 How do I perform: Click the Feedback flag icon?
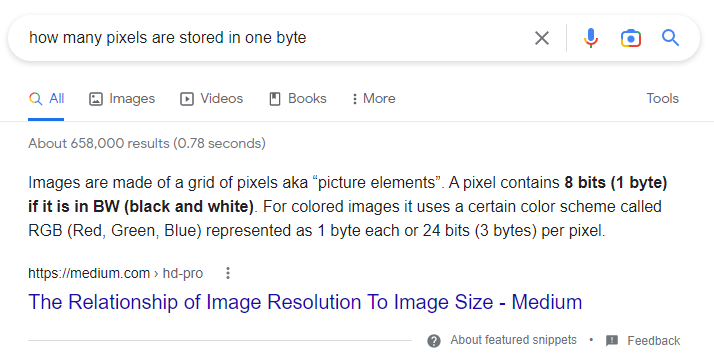click(x=612, y=341)
